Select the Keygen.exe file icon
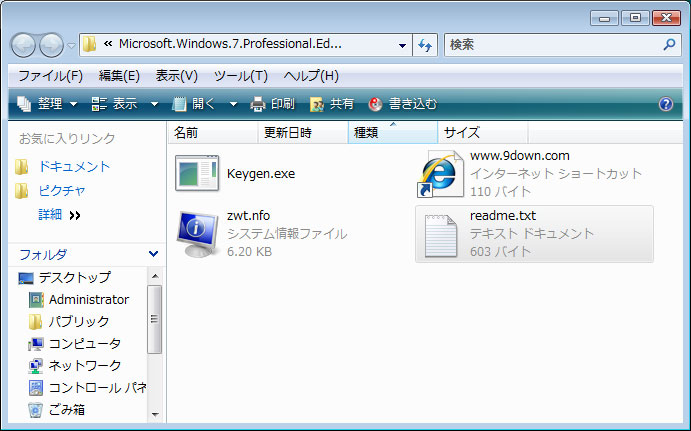This screenshot has width=691, height=431. pos(197,173)
